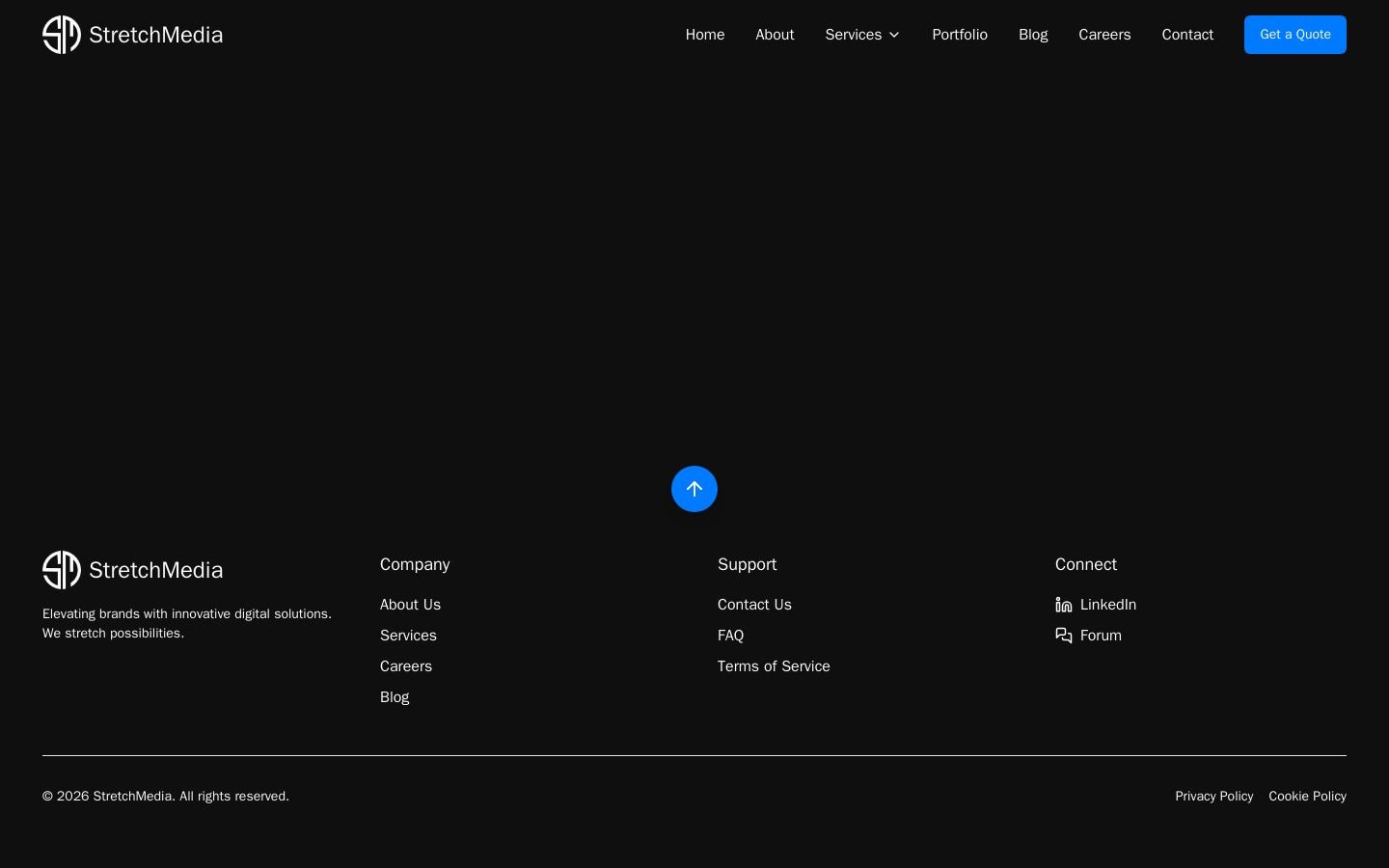Image resolution: width=1389 pixels, height=868 pixels.
Task: Expand the Services dropdown chevron
Action: pyautogui.click(x=894, y=35)
